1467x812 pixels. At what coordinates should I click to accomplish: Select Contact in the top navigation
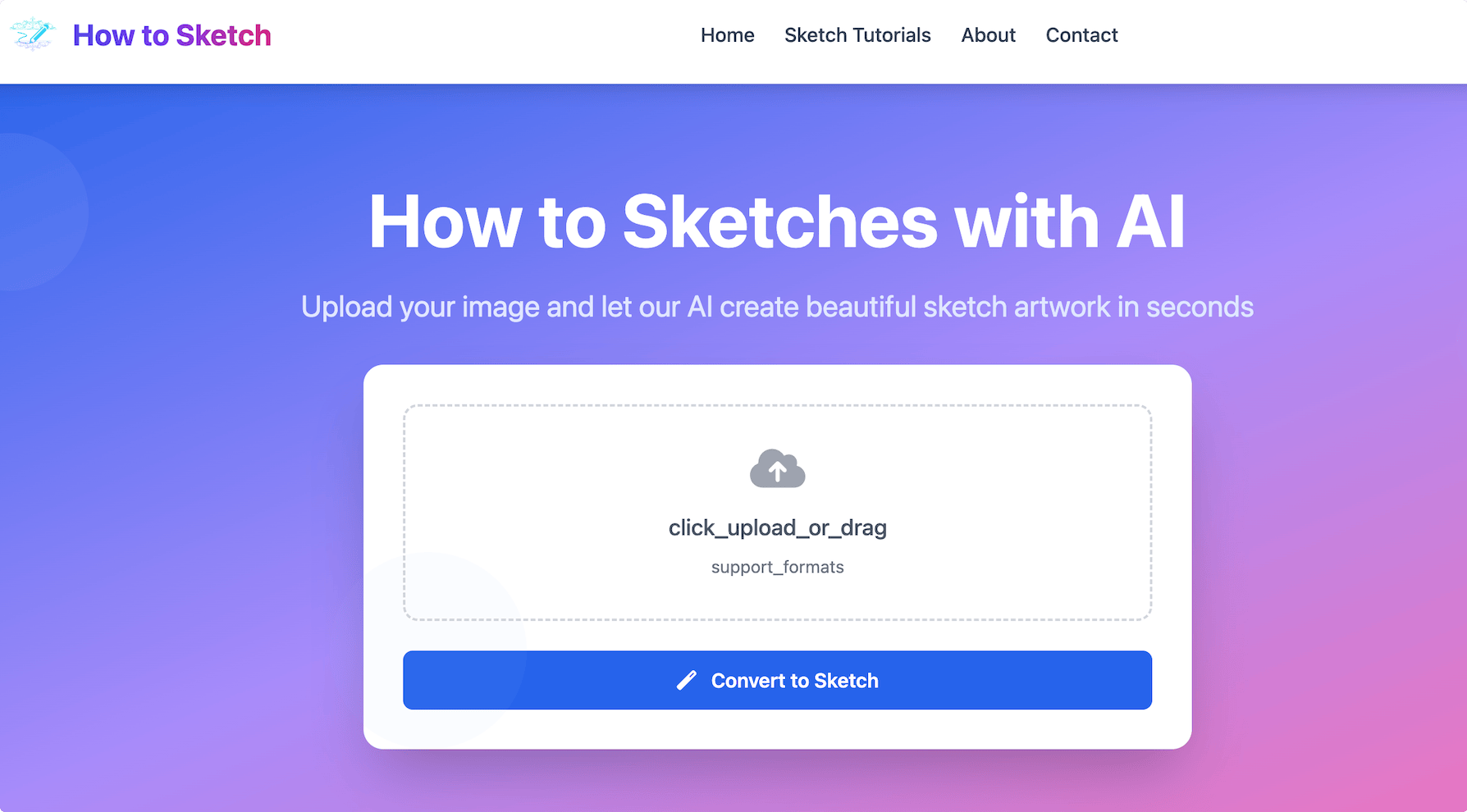[x=1081, y=35]
